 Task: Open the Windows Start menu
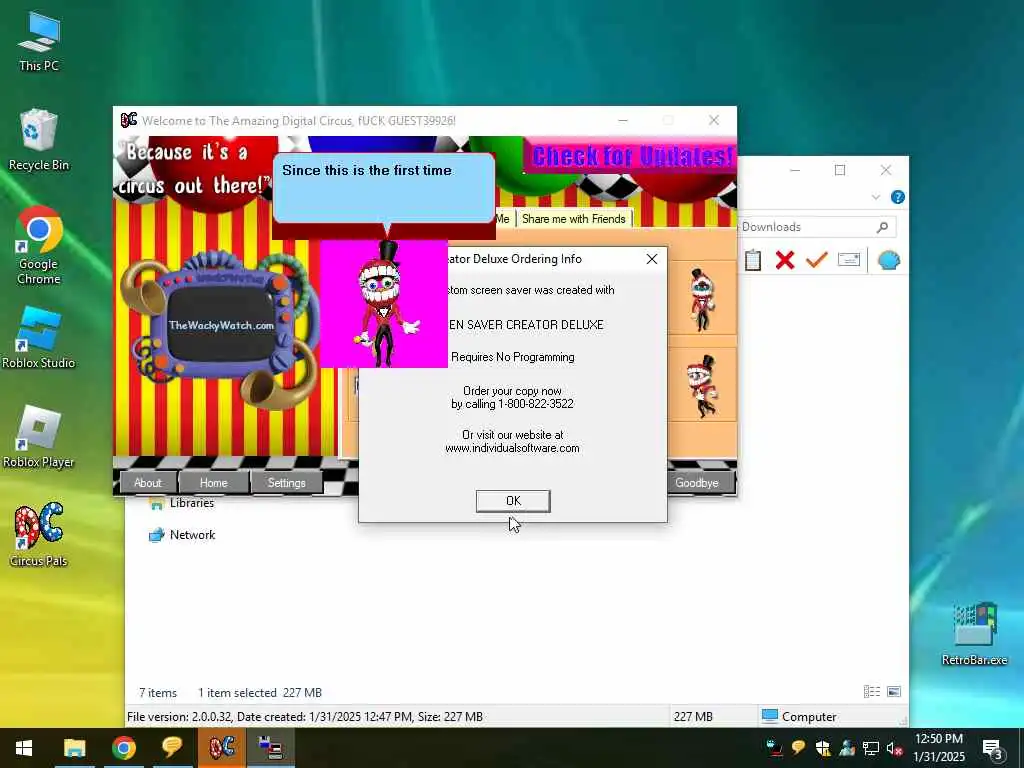[x=24, y=748]
